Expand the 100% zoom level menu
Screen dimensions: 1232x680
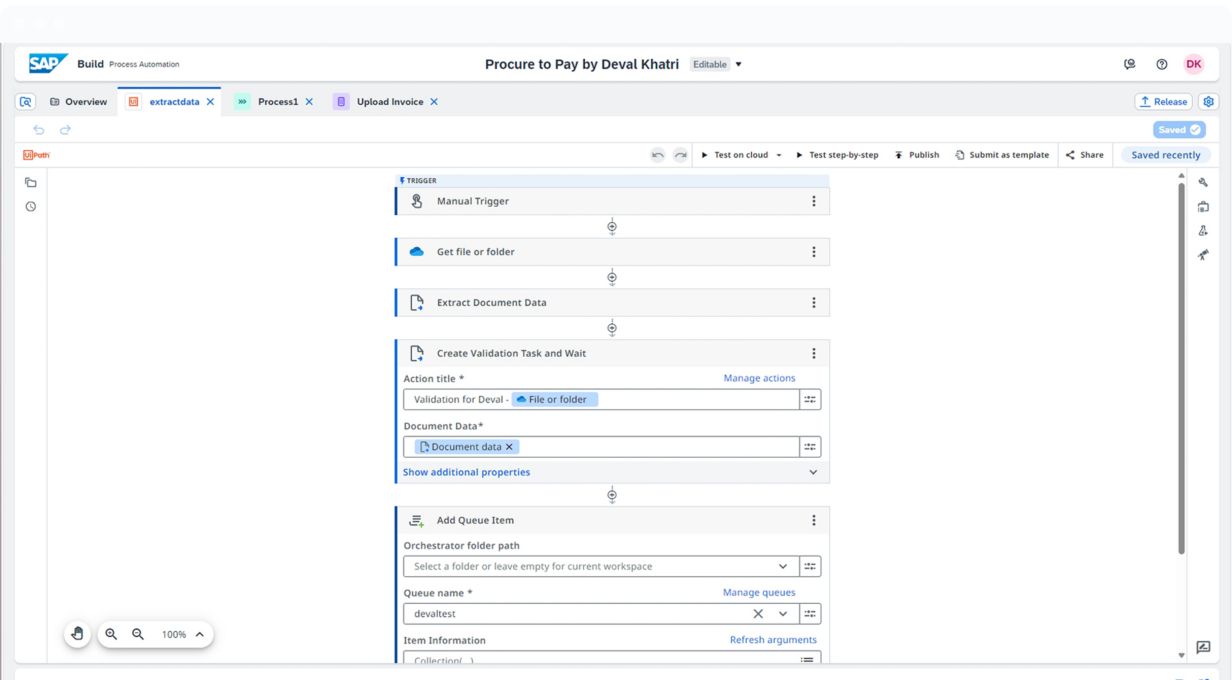199,634
